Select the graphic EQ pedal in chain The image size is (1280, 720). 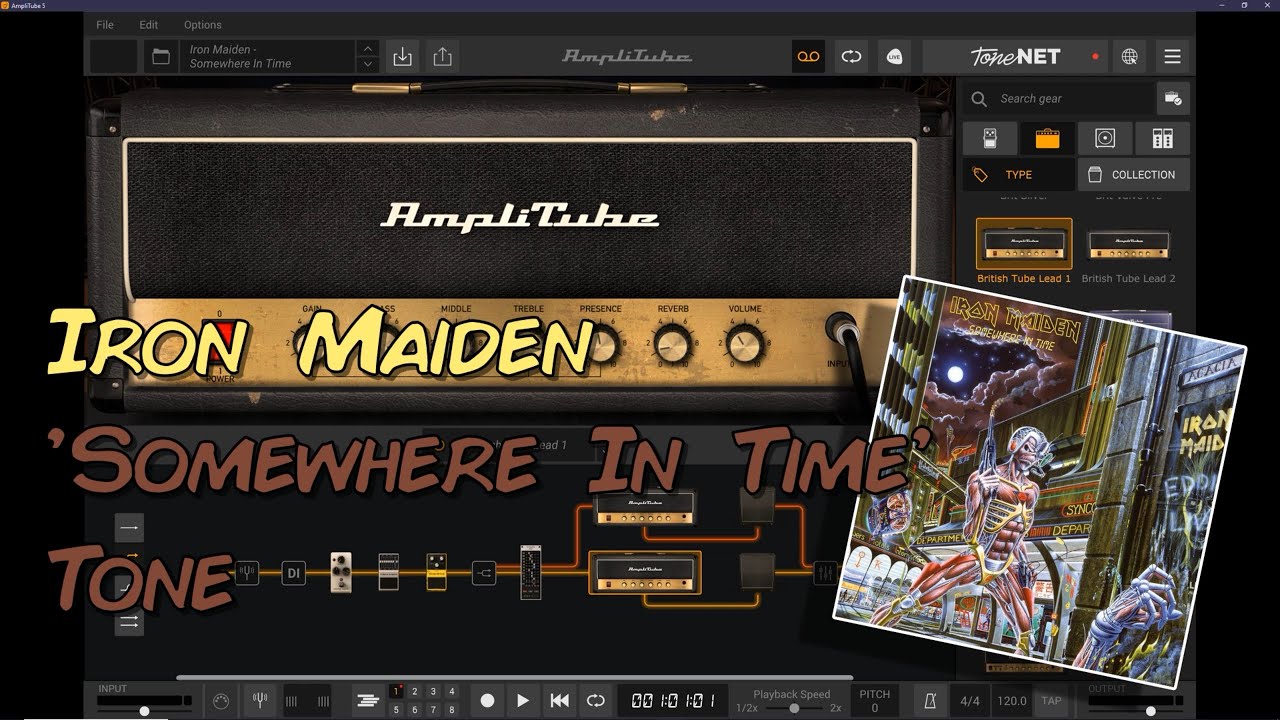(388, 572)
